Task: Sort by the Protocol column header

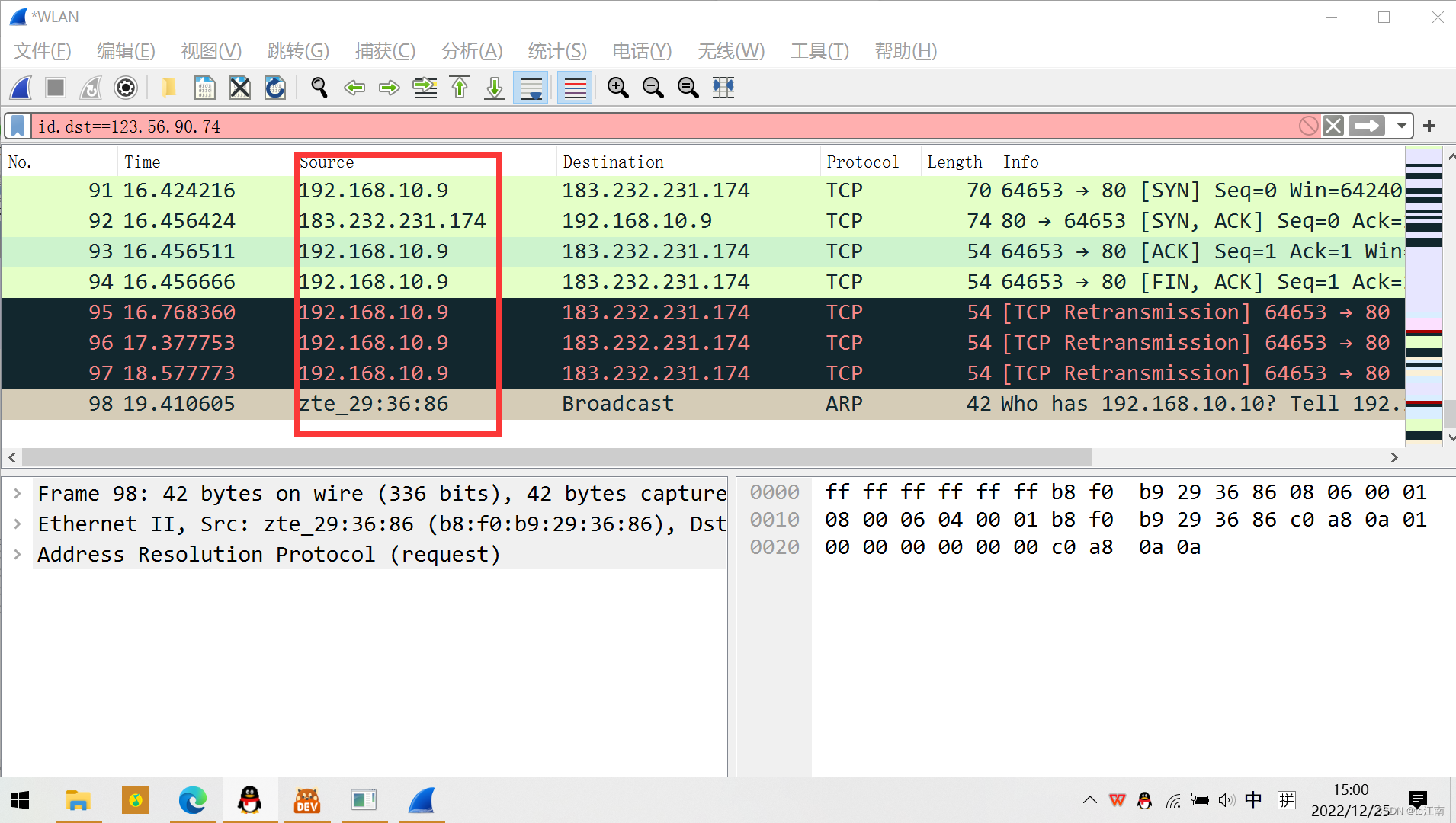Action: (x=871, y=162)
